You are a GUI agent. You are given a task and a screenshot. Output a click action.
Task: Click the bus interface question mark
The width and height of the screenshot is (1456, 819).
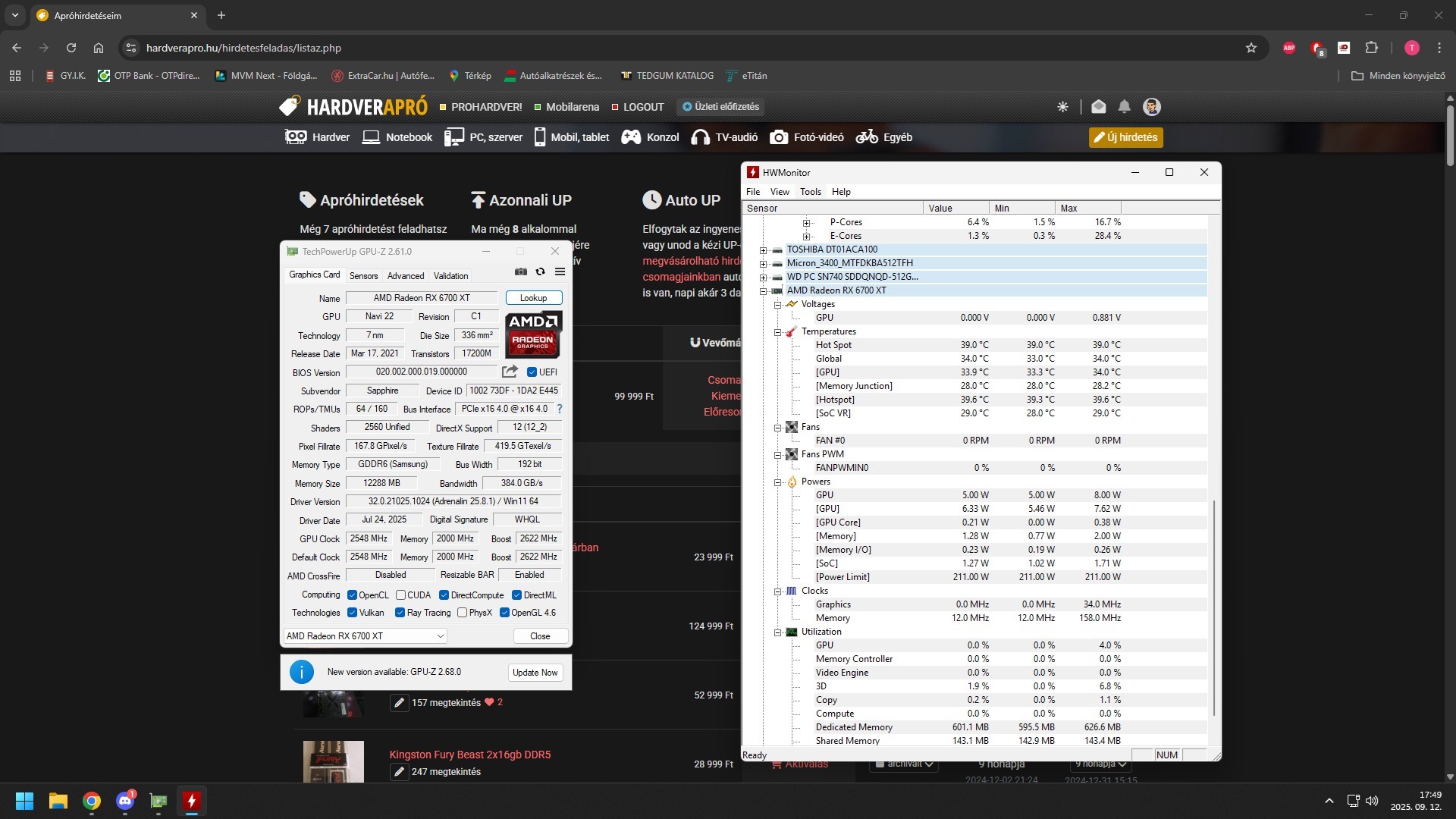point(560,409)
